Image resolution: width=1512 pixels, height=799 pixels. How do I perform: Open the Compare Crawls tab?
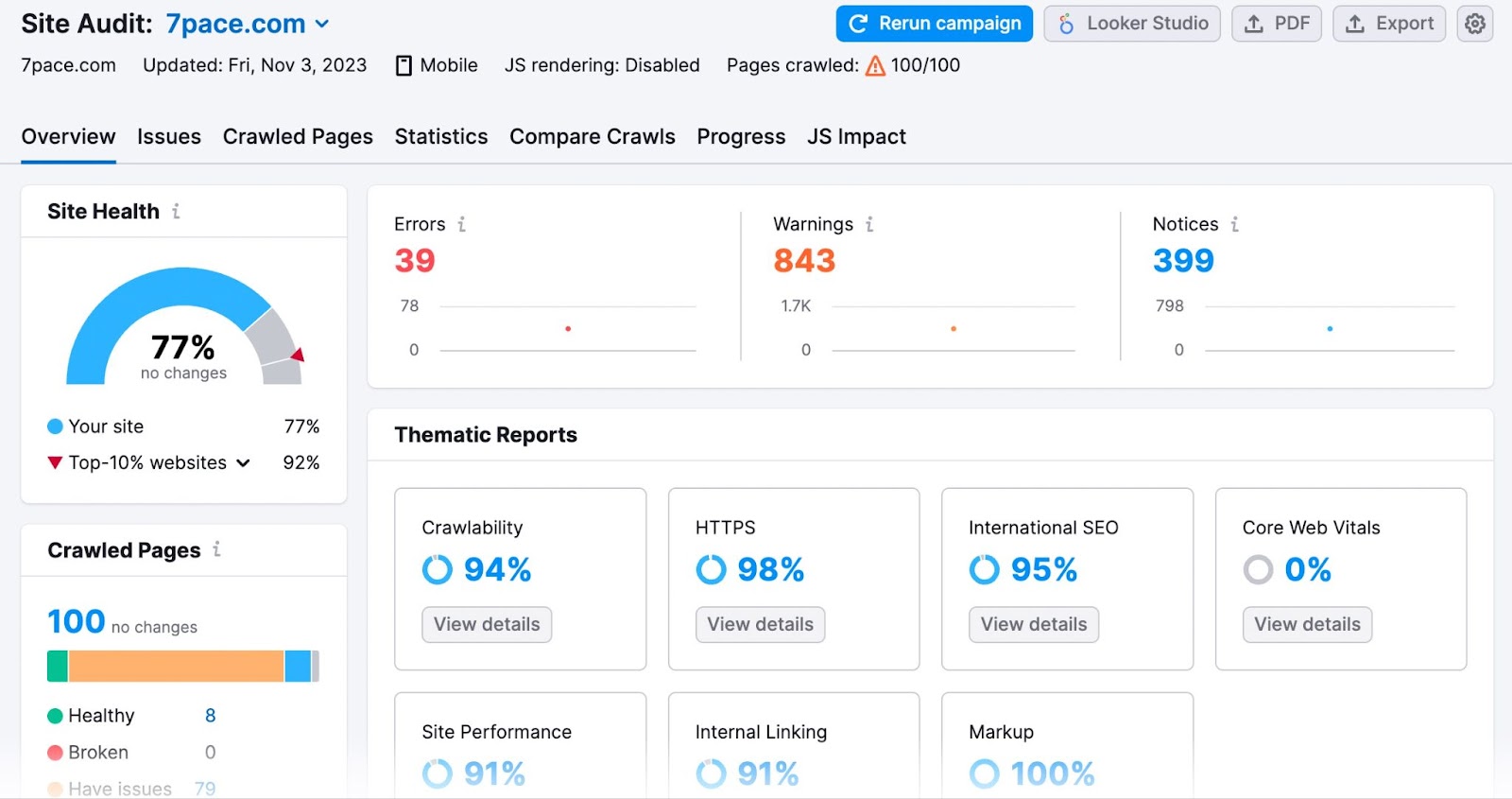pyautogui.click(x=592, y=136)
